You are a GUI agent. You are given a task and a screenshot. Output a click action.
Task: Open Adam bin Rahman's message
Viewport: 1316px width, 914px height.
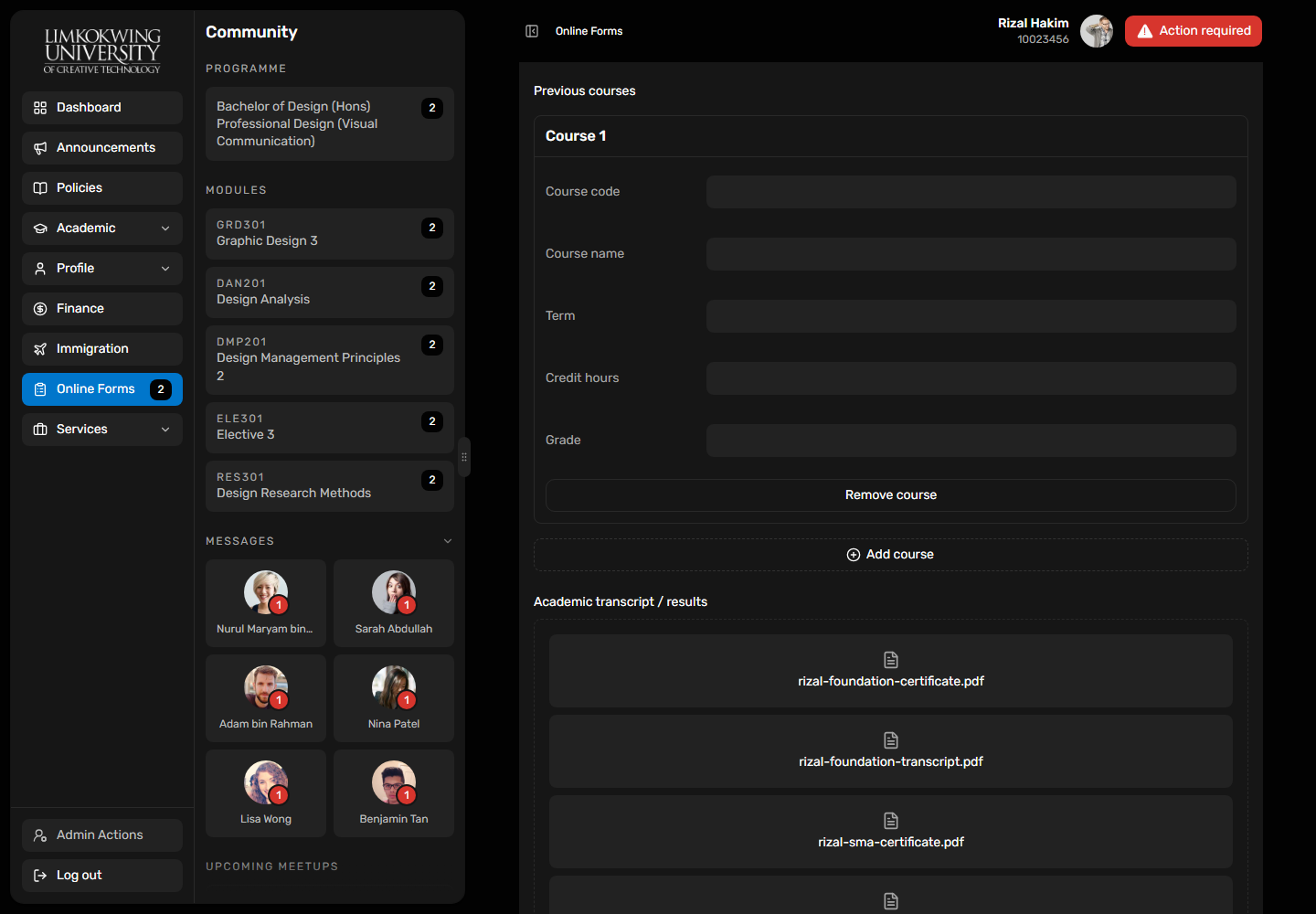coord(266,698)
